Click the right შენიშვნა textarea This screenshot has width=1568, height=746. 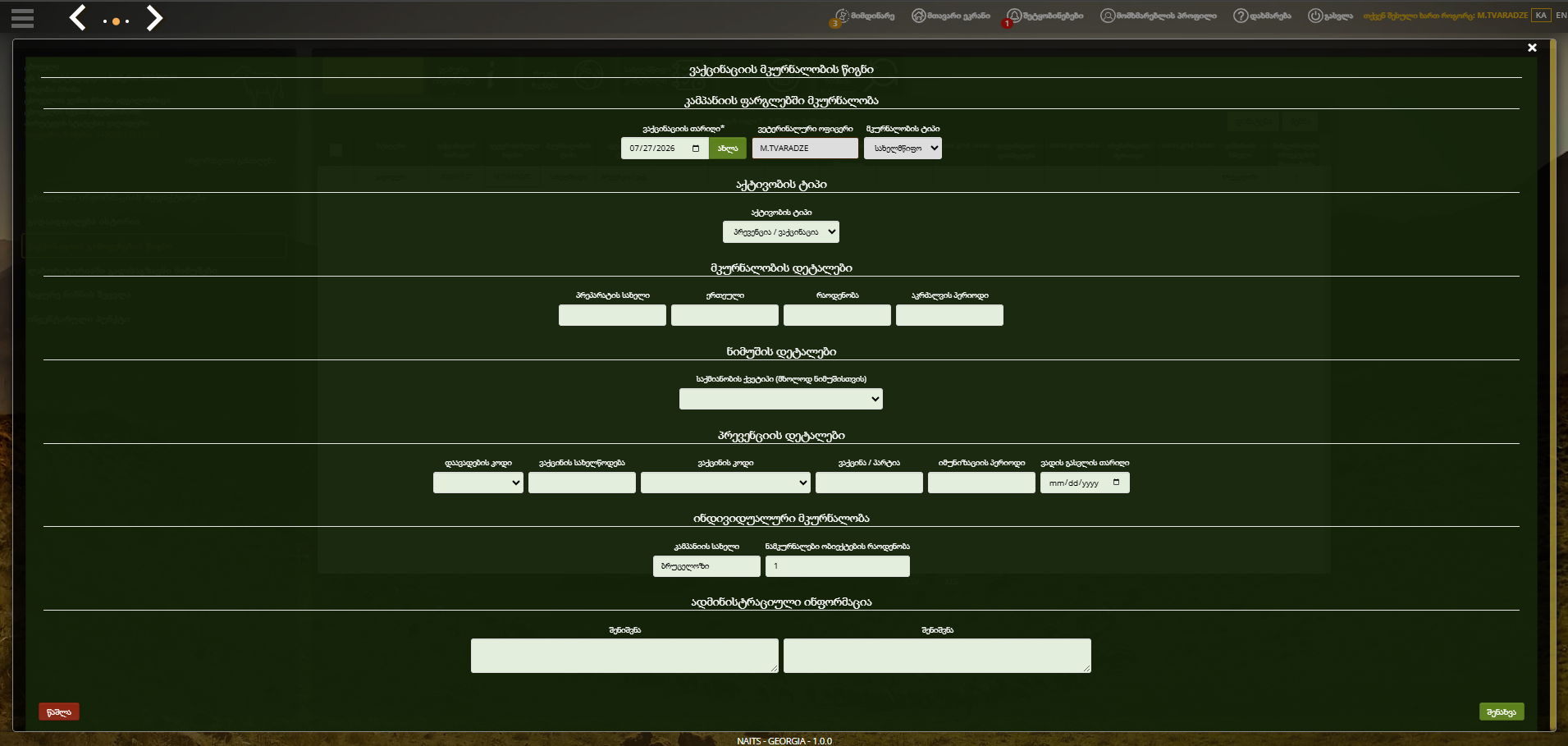click(937, 656)
